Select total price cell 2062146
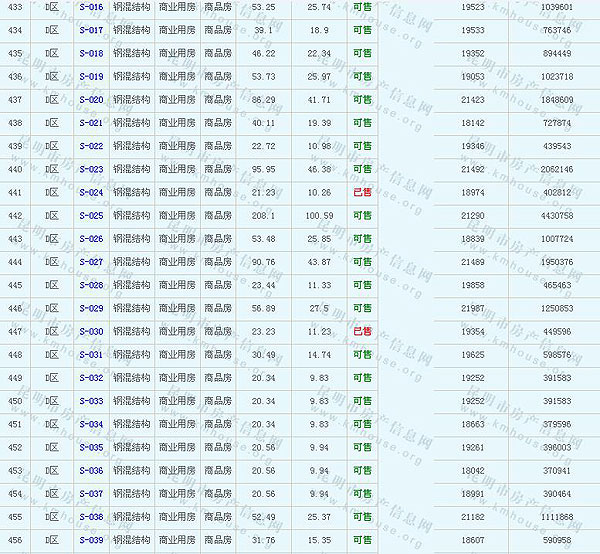This screenshot has width=600, height=554. coord(556,169)
